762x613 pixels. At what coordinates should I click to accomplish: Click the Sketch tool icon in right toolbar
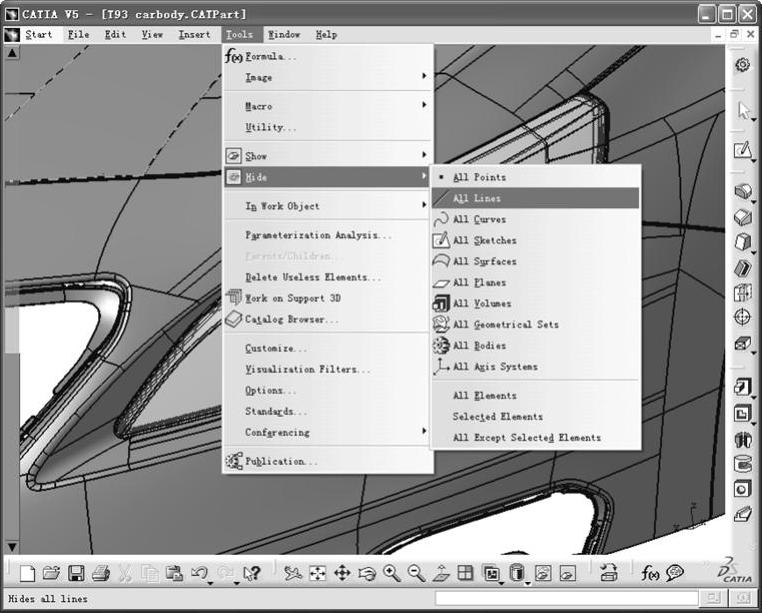click(x=742, y=149)
